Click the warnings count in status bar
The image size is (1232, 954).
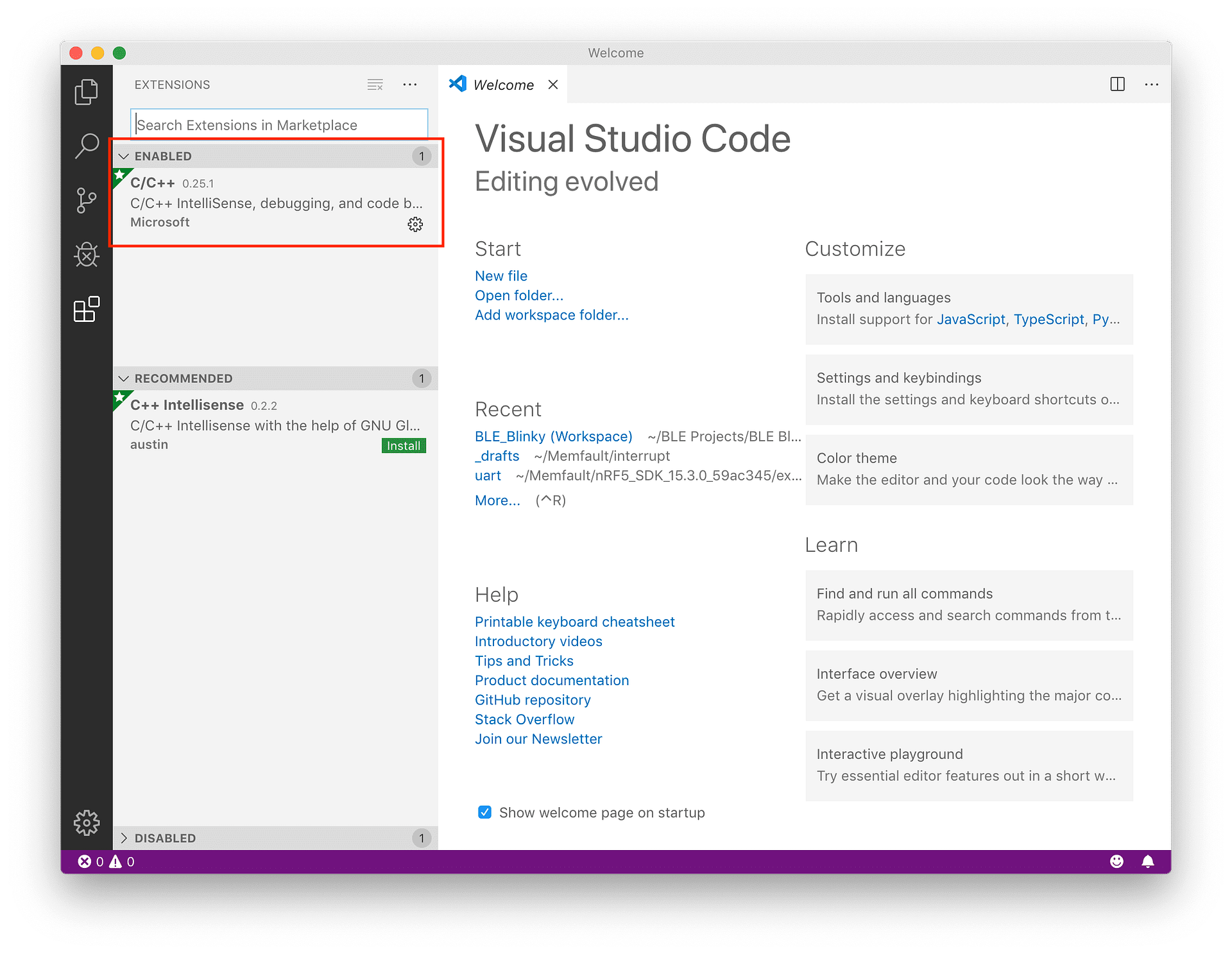pos(122,862)
